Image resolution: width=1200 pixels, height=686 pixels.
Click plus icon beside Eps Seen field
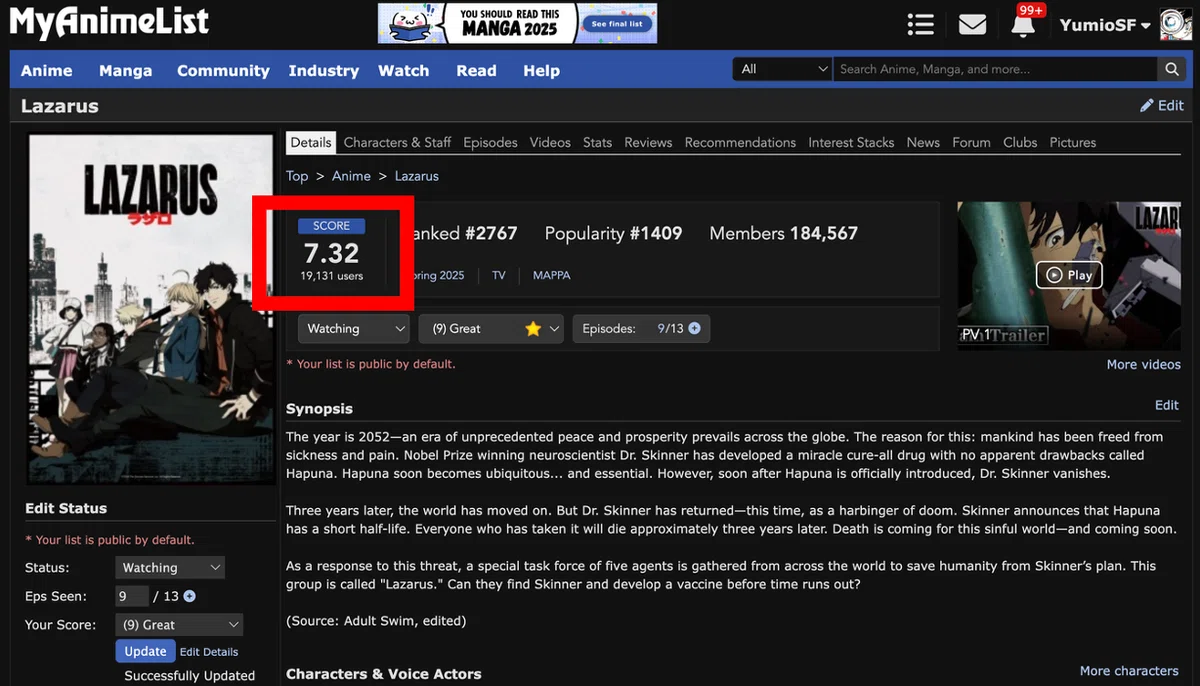189,596
